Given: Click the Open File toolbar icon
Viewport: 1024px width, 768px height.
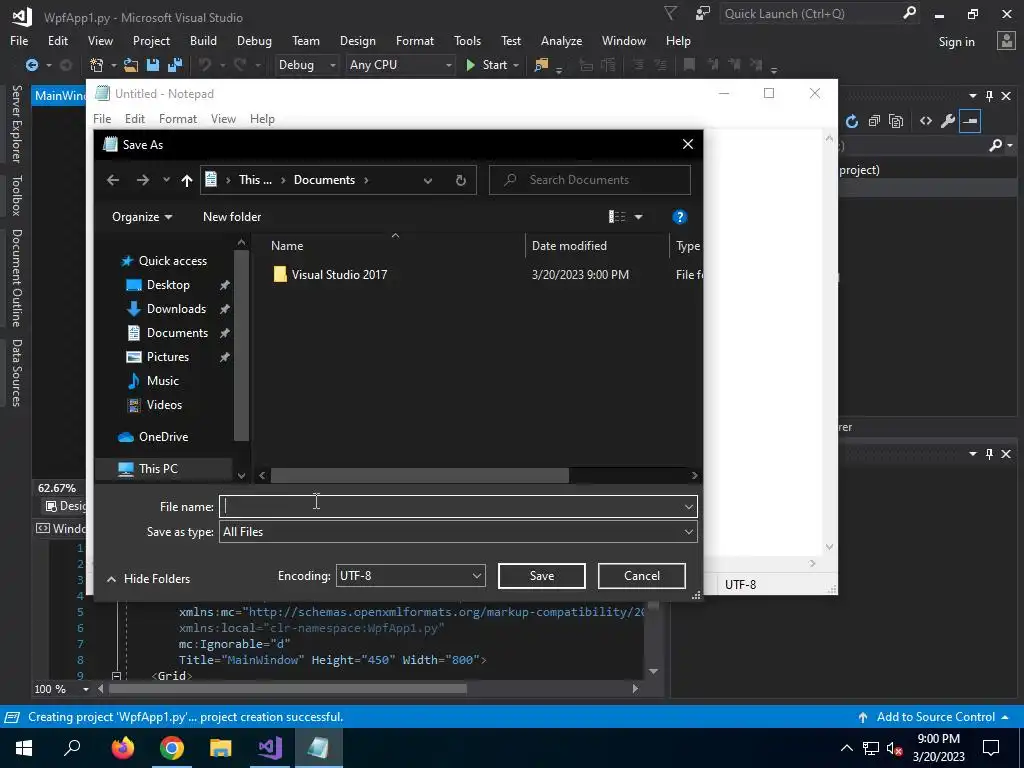Looking at the screenshot, I should tap(131, 65).
